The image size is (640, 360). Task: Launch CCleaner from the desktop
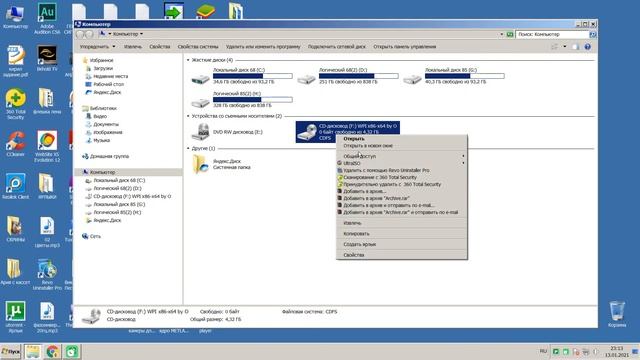click(x=16, y=144)
